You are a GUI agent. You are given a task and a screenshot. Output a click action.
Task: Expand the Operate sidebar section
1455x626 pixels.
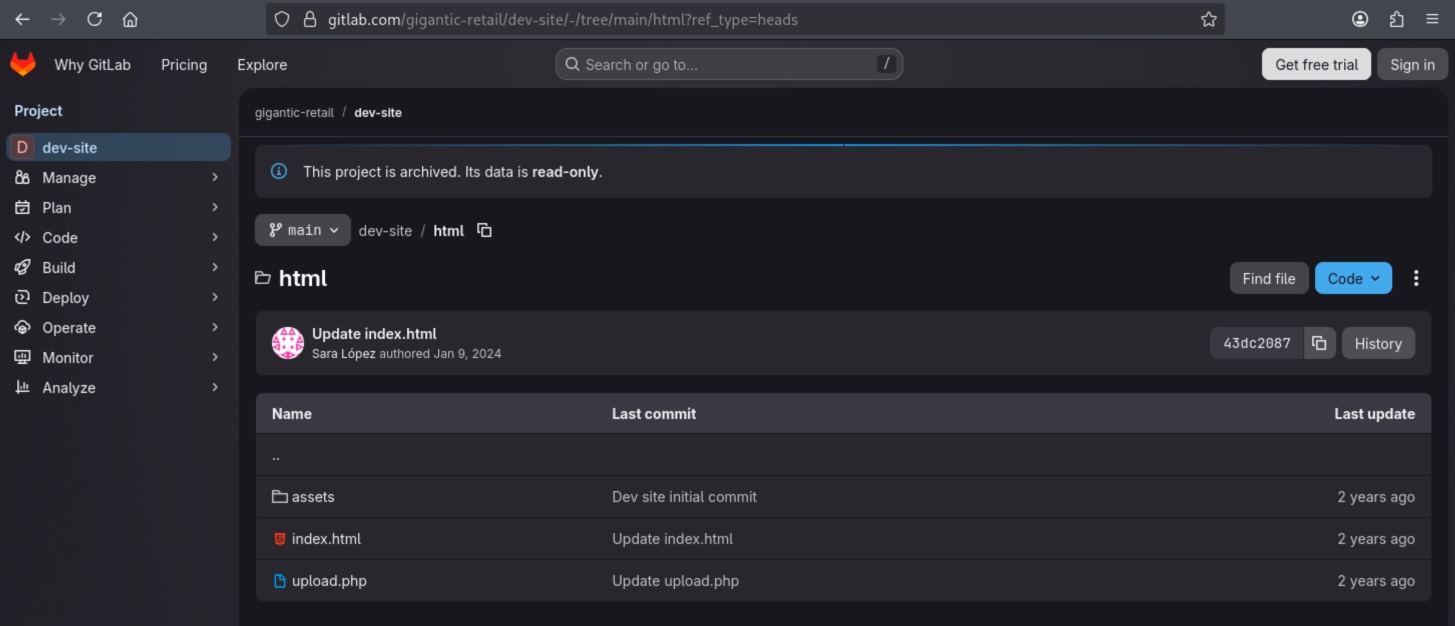pos(69,327)
